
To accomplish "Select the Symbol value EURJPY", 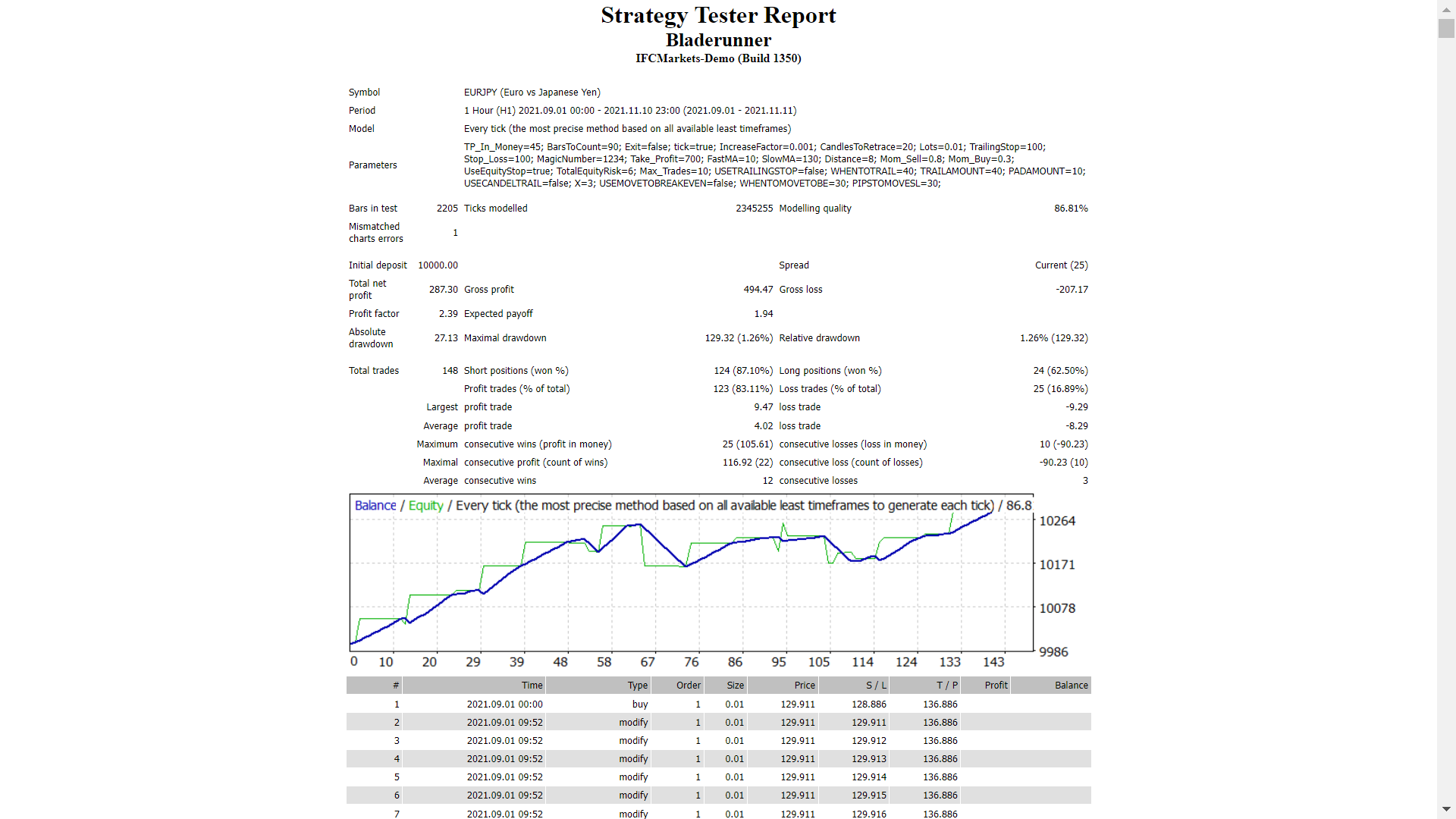I will (531, 92).
